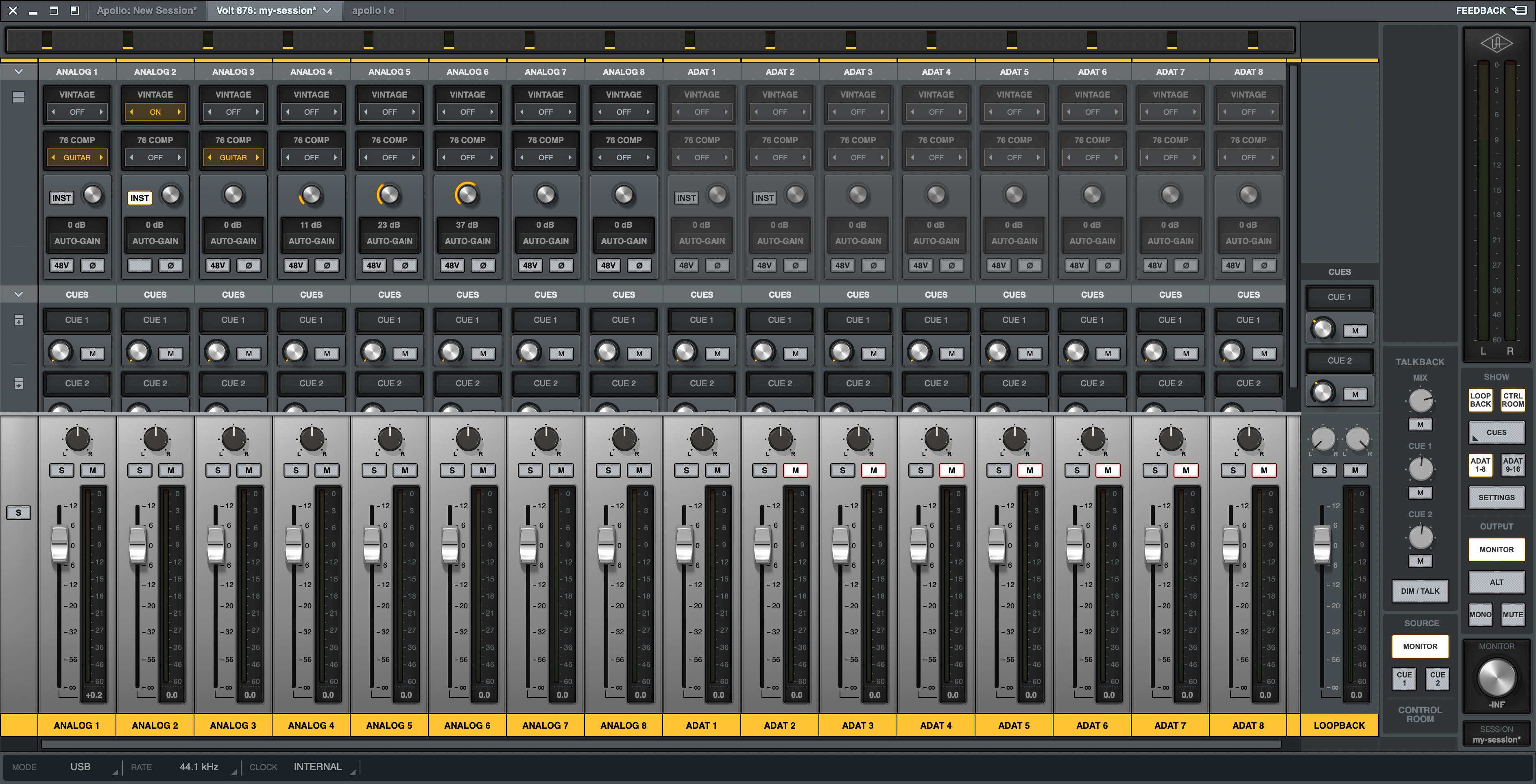Open the session dropdown arrow next to Volt 876
Screen dimensions: 1536x784
coord(327,10)
